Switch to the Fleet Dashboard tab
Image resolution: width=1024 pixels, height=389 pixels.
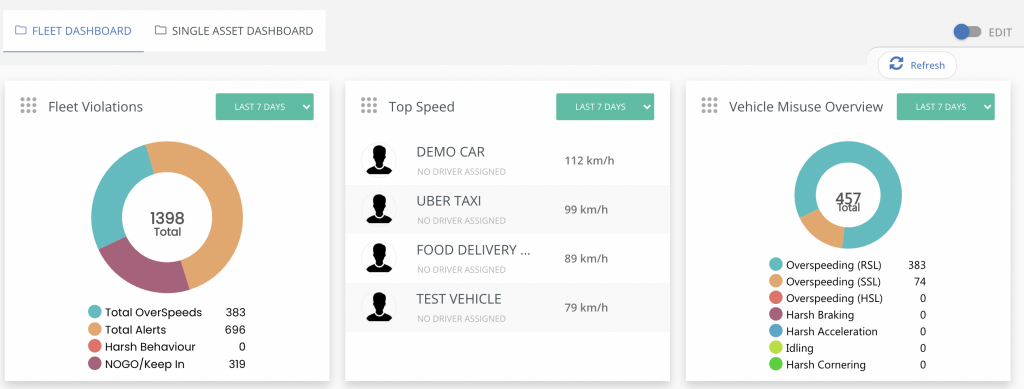point(73,31)
